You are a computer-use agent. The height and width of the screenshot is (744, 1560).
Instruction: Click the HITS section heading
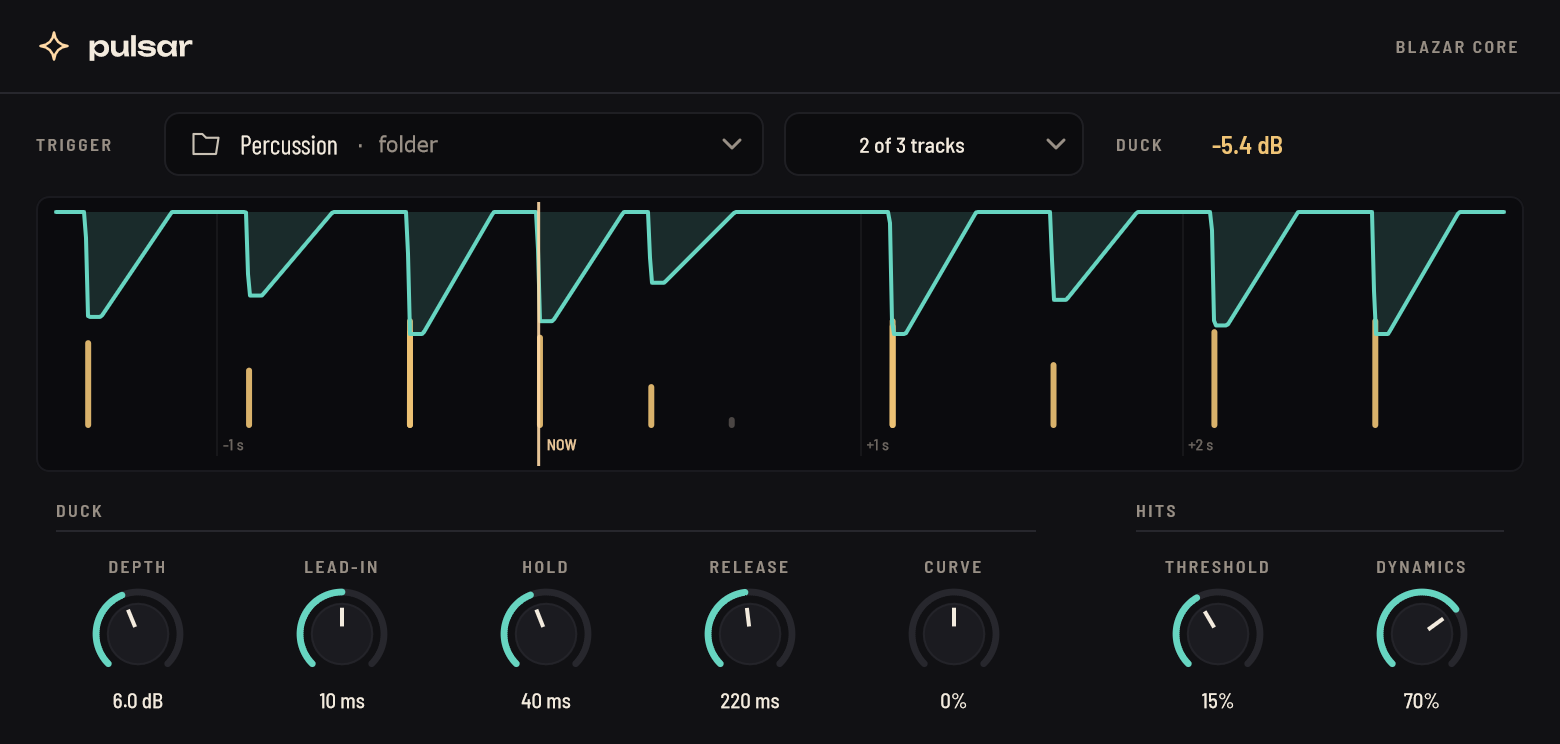1156,511
